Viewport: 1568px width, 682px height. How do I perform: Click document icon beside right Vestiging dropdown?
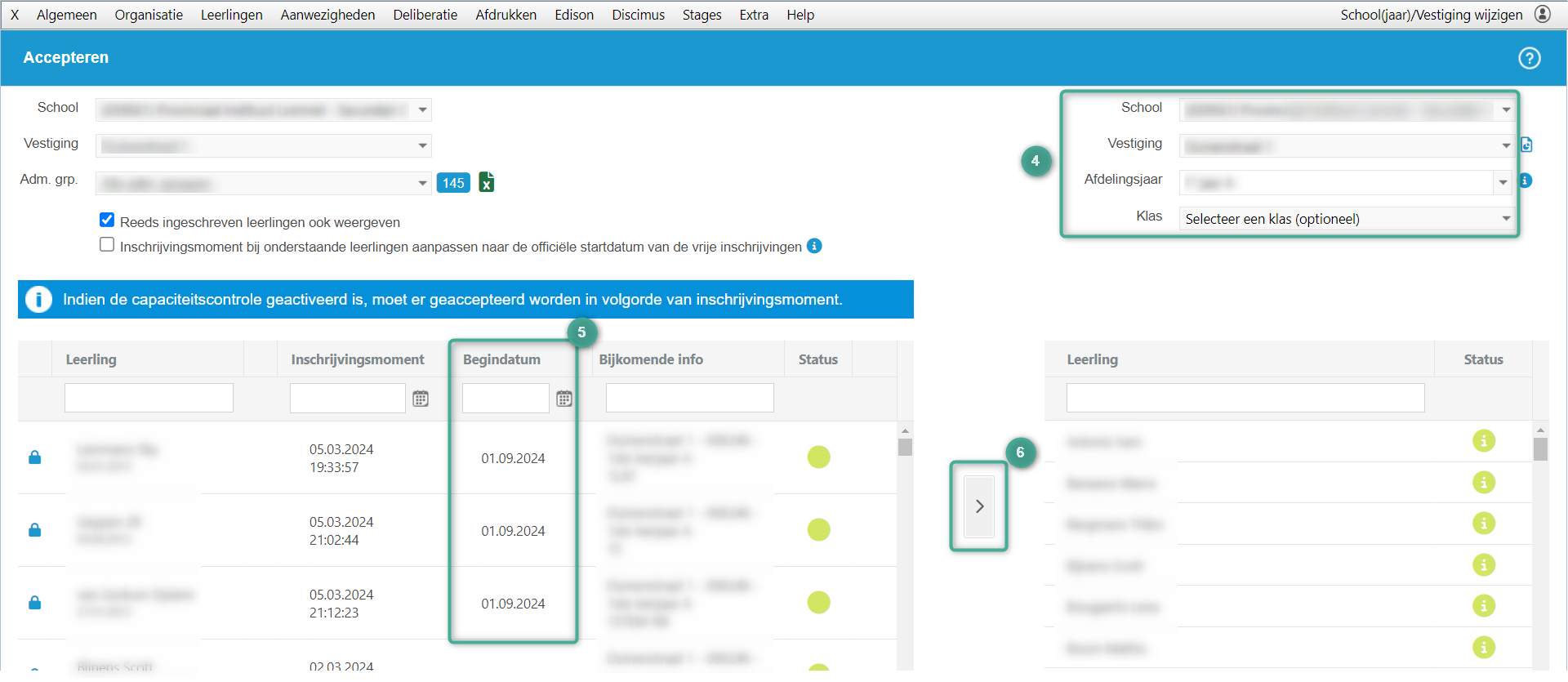pyautogui.click(x=1526, y=145)
